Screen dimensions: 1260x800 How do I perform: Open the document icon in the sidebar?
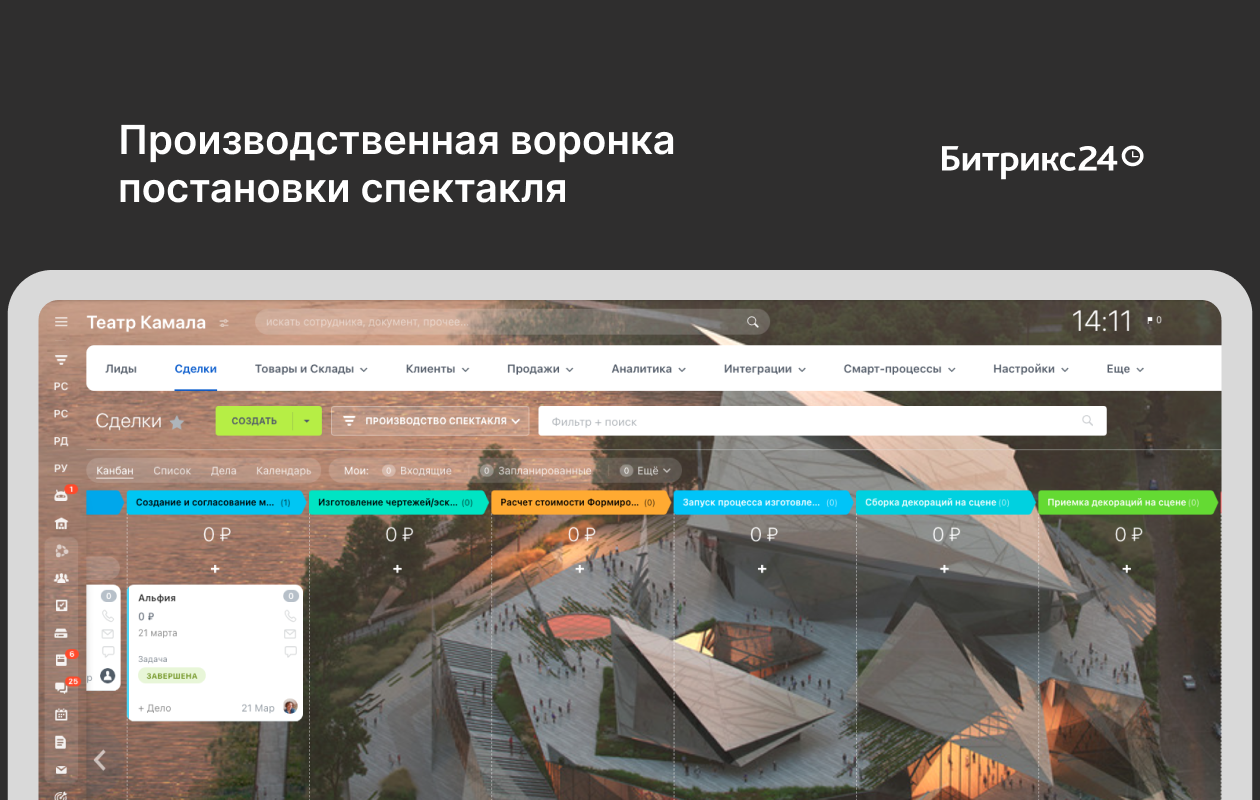pyautogui.click(x=61, y=742)
